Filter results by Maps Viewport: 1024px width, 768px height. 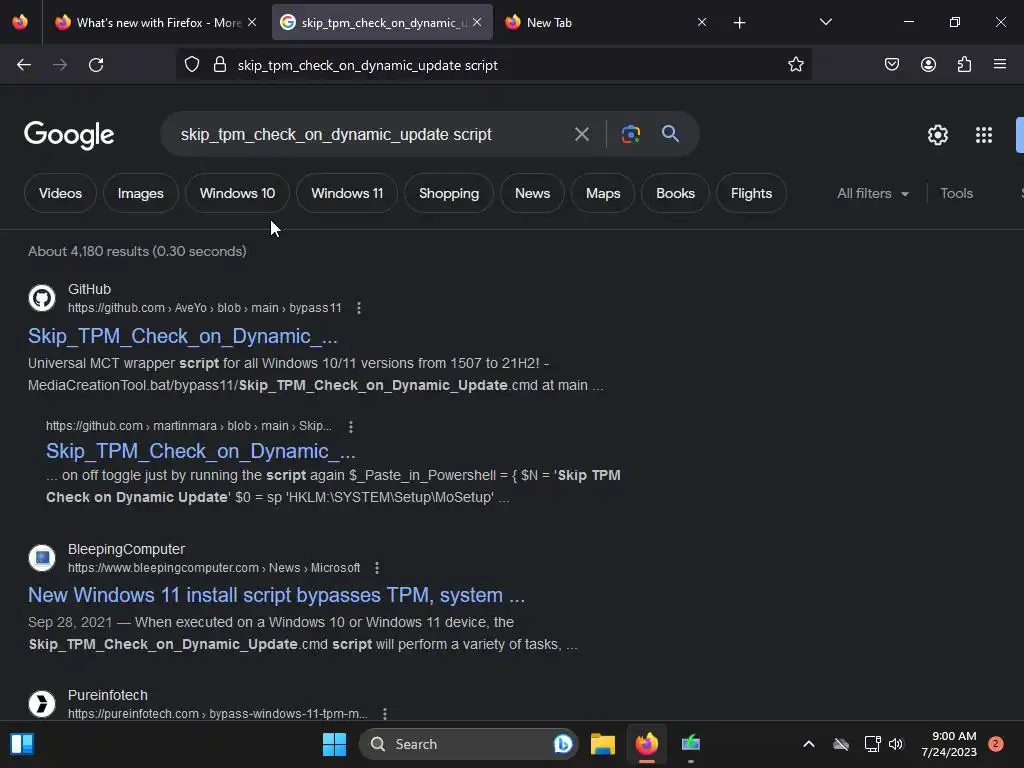click(603, 193)
